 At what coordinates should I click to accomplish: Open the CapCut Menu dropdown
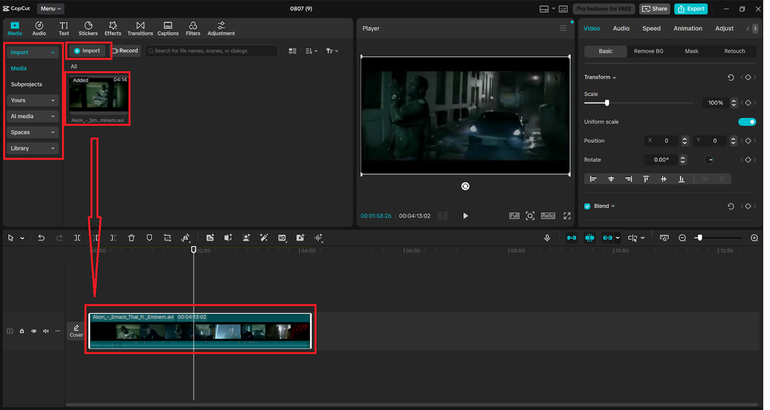click(52, 8)
